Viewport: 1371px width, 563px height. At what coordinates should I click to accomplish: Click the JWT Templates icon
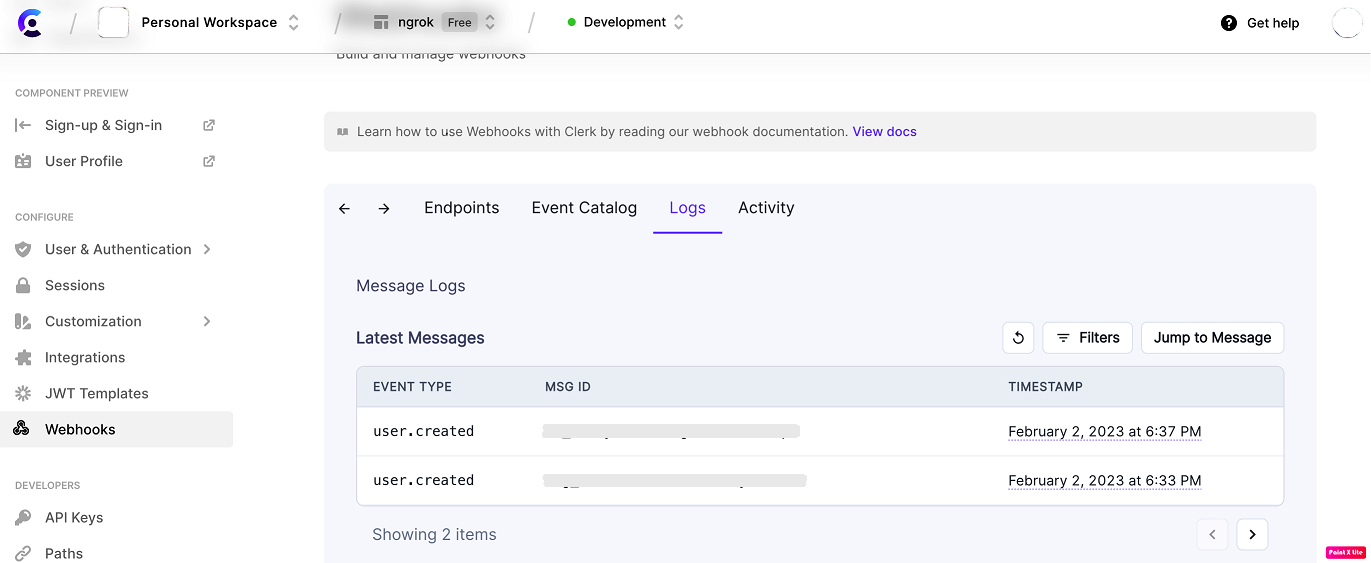click(x=23, y=393)
